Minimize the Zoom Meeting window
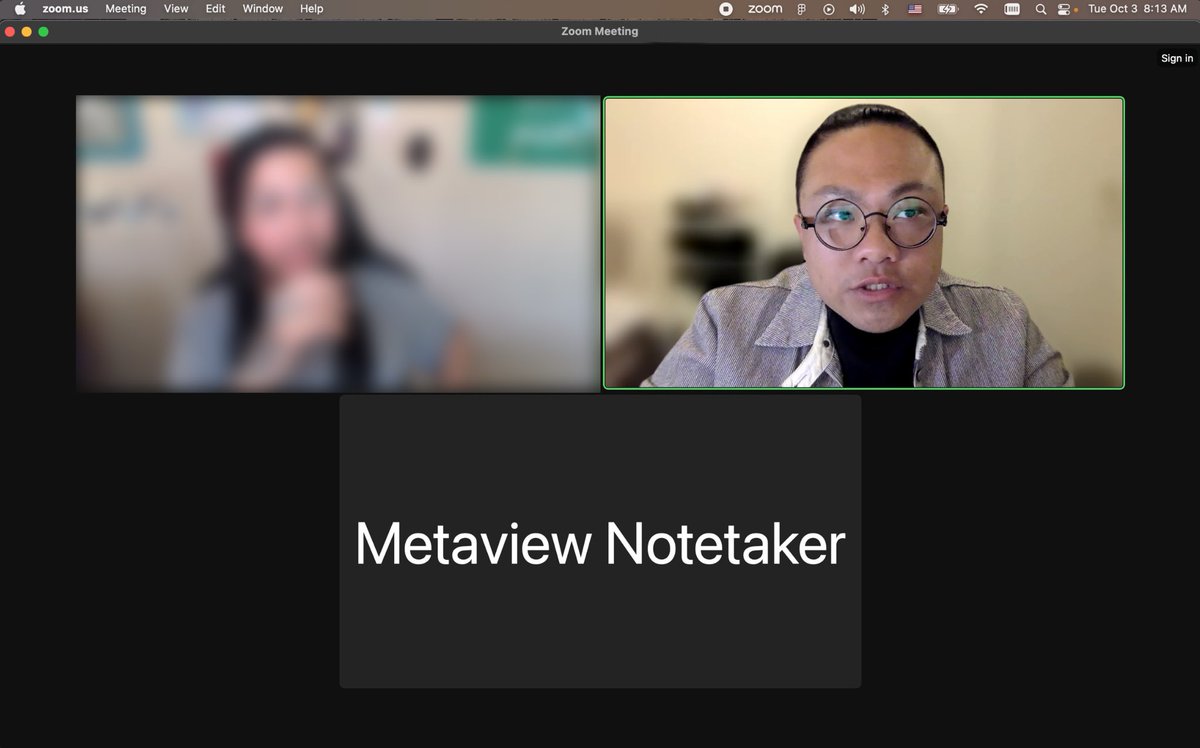This screenshot has width=1200, height=748. (x=27, y=31)
